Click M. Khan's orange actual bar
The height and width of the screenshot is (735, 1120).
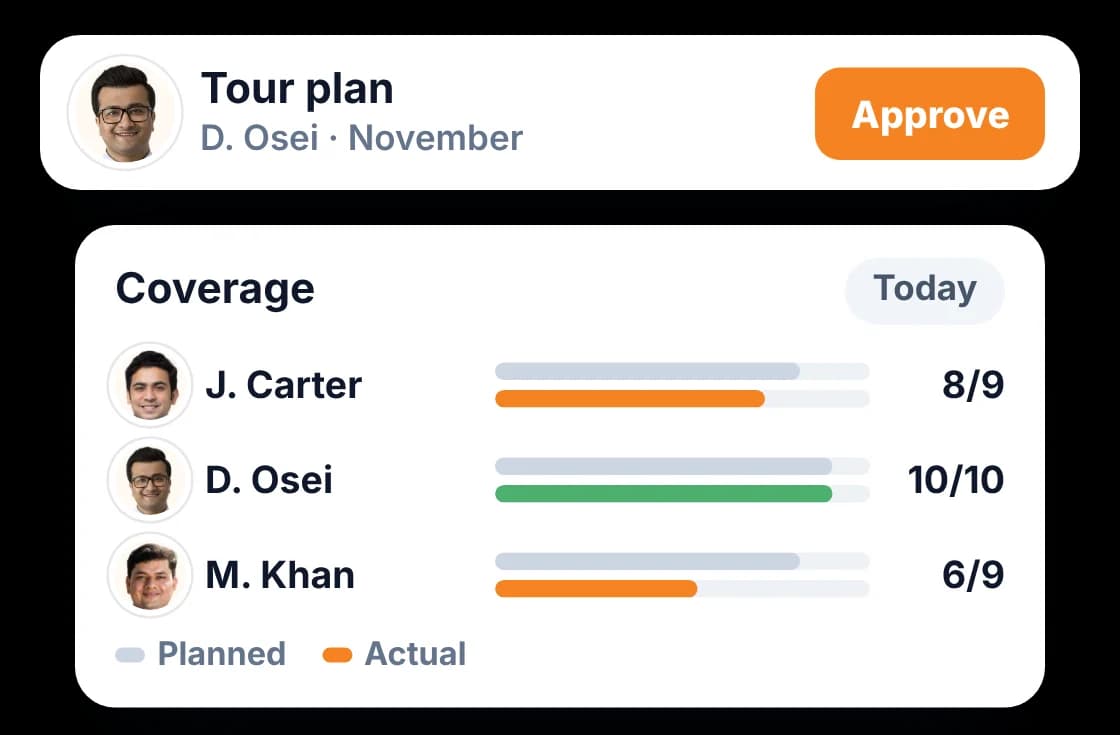[x=596, y=589]
